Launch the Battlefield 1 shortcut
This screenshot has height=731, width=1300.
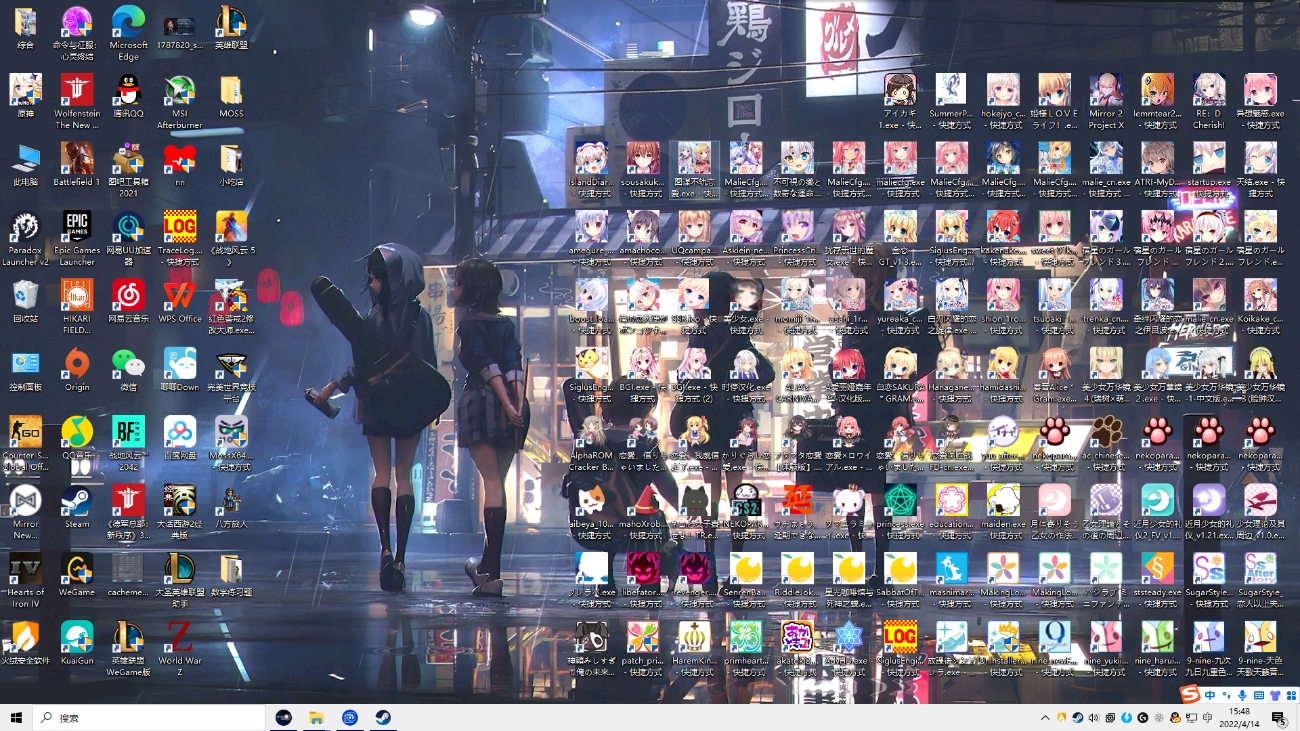click(77, 165)
